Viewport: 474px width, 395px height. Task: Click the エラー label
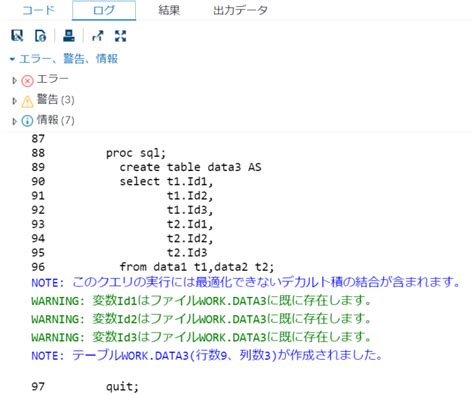pos(53,79)
